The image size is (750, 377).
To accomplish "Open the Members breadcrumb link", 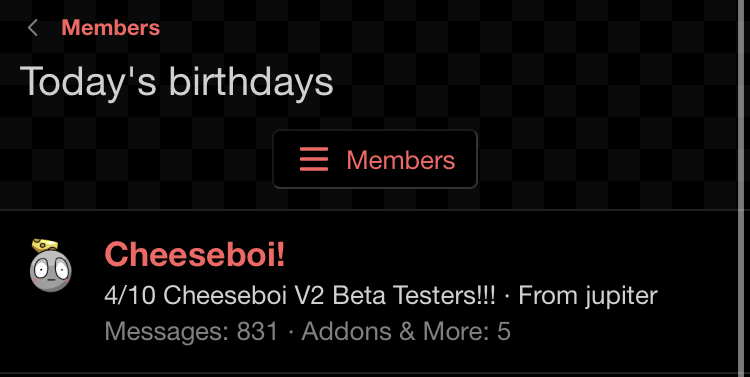I will click(110, 28).
